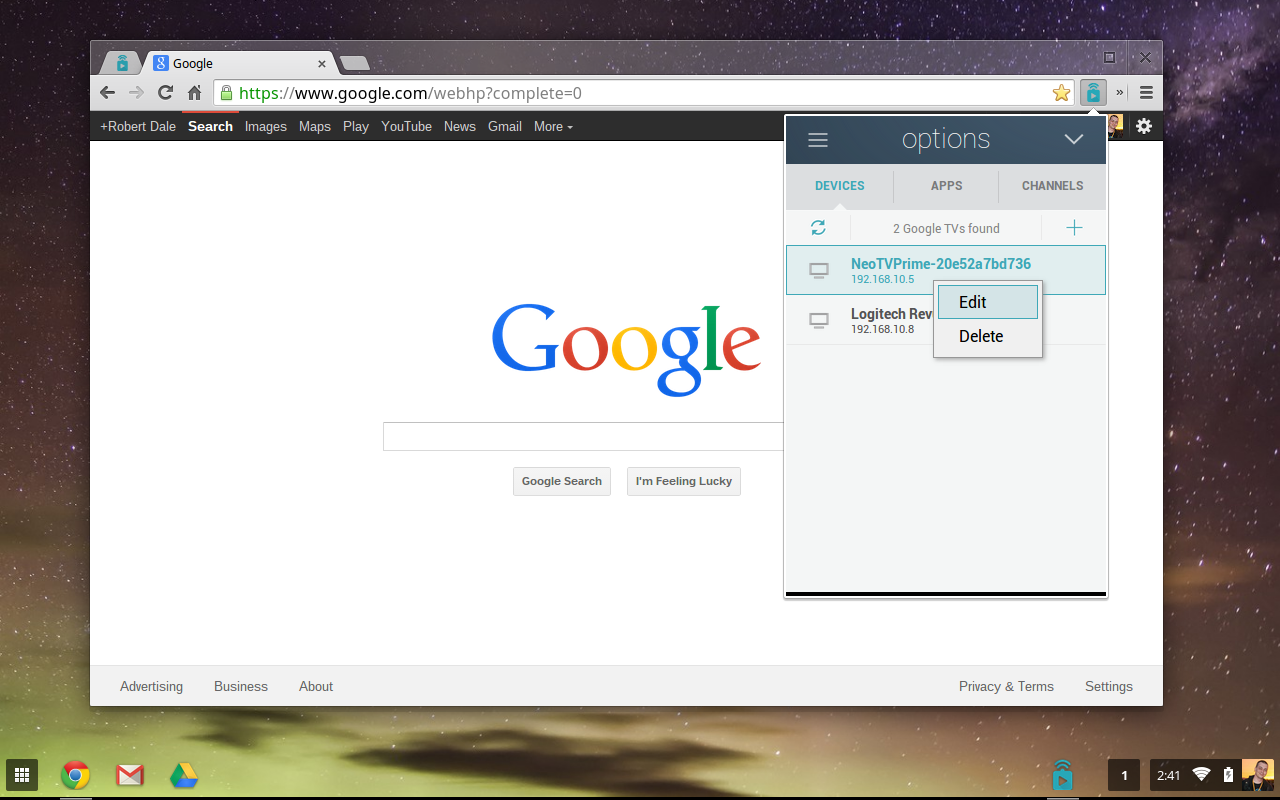Click the I'm Feeling Lucky button

coord(683,481)
